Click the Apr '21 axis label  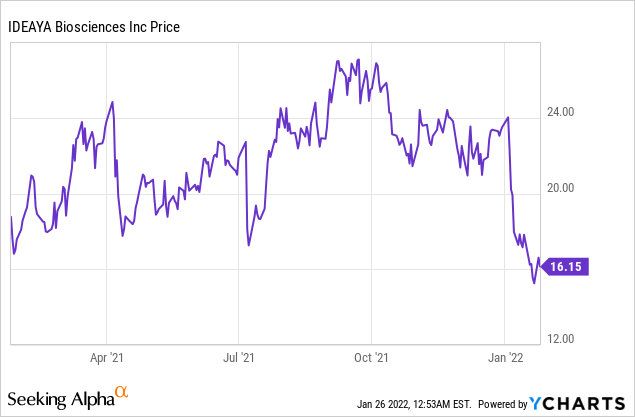(107, 355)
